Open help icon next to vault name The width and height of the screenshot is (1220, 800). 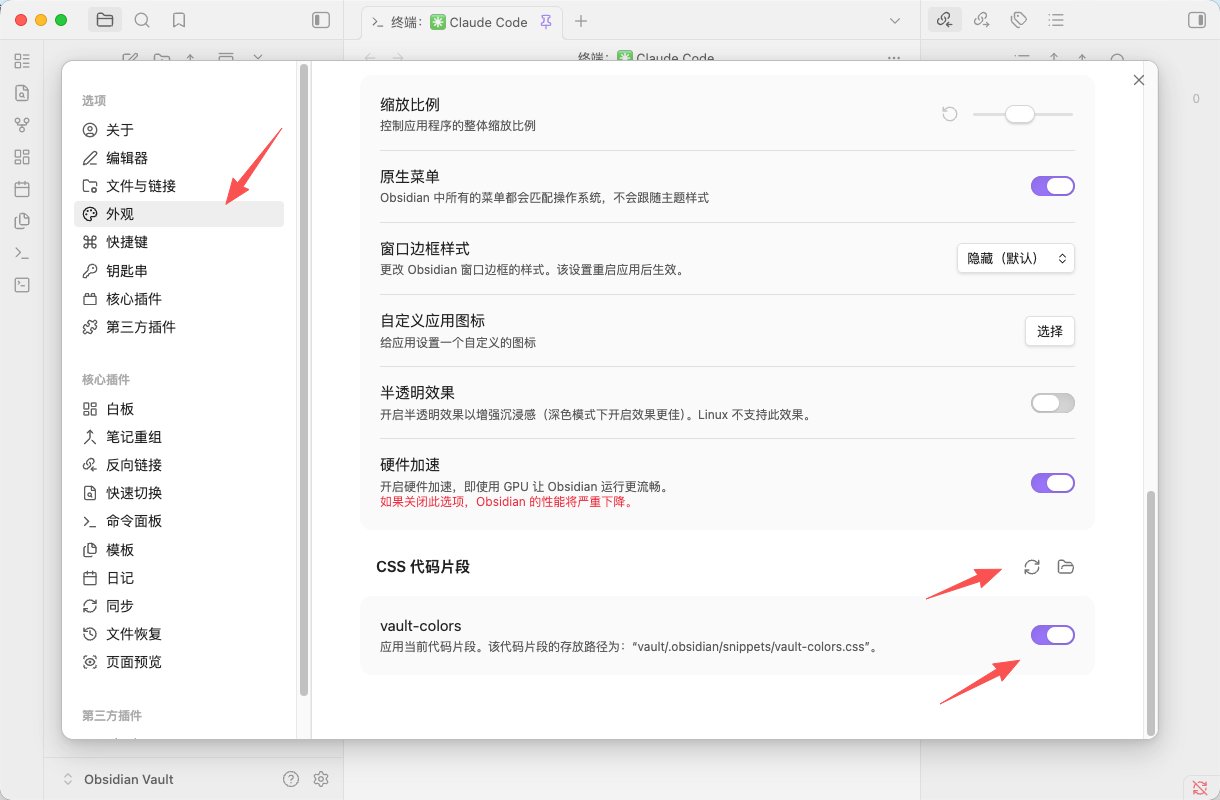(291, 779)
